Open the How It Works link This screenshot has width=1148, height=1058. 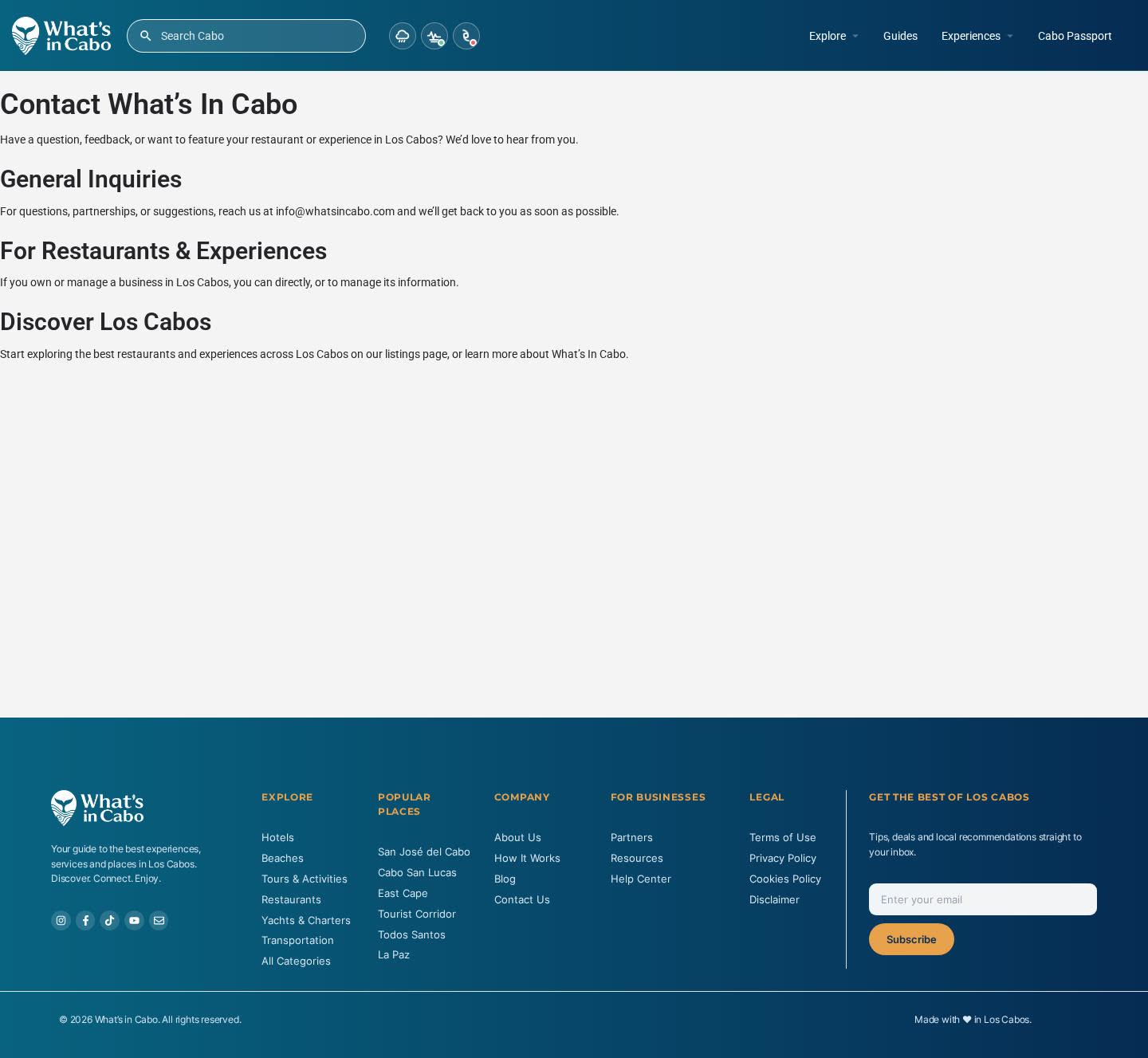(x=527, y=858)
